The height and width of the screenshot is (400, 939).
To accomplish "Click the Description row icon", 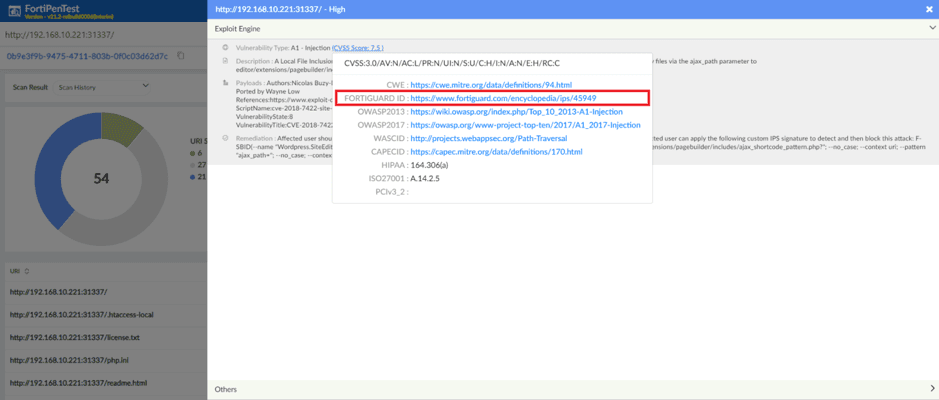I will point(225,61).
